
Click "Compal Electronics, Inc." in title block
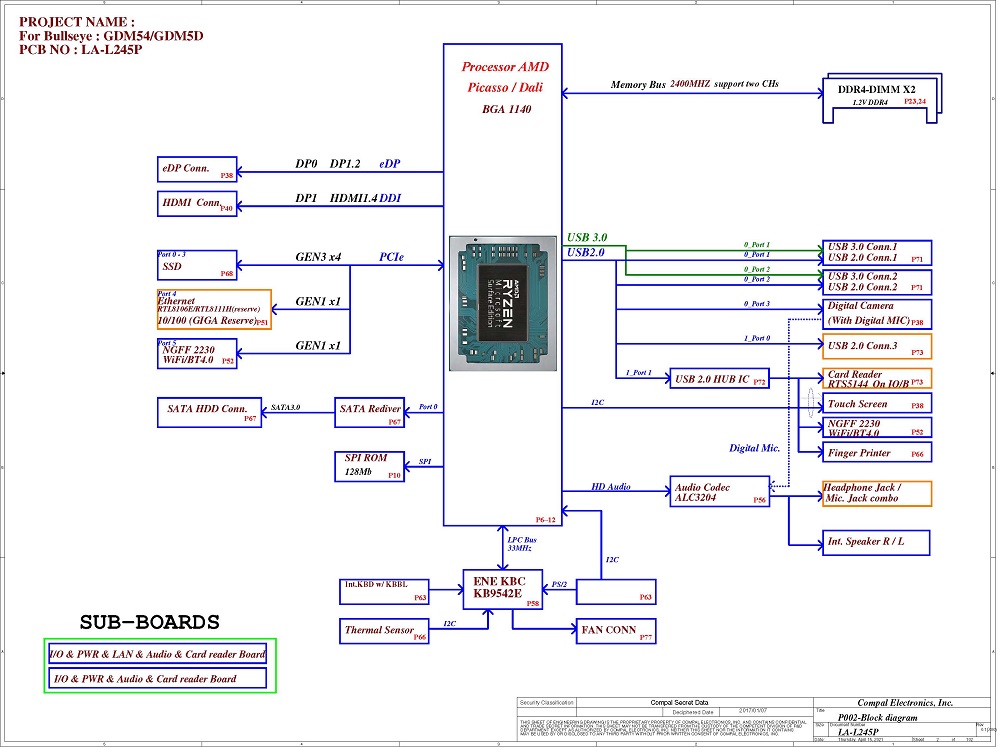click(x=904, y=702)
